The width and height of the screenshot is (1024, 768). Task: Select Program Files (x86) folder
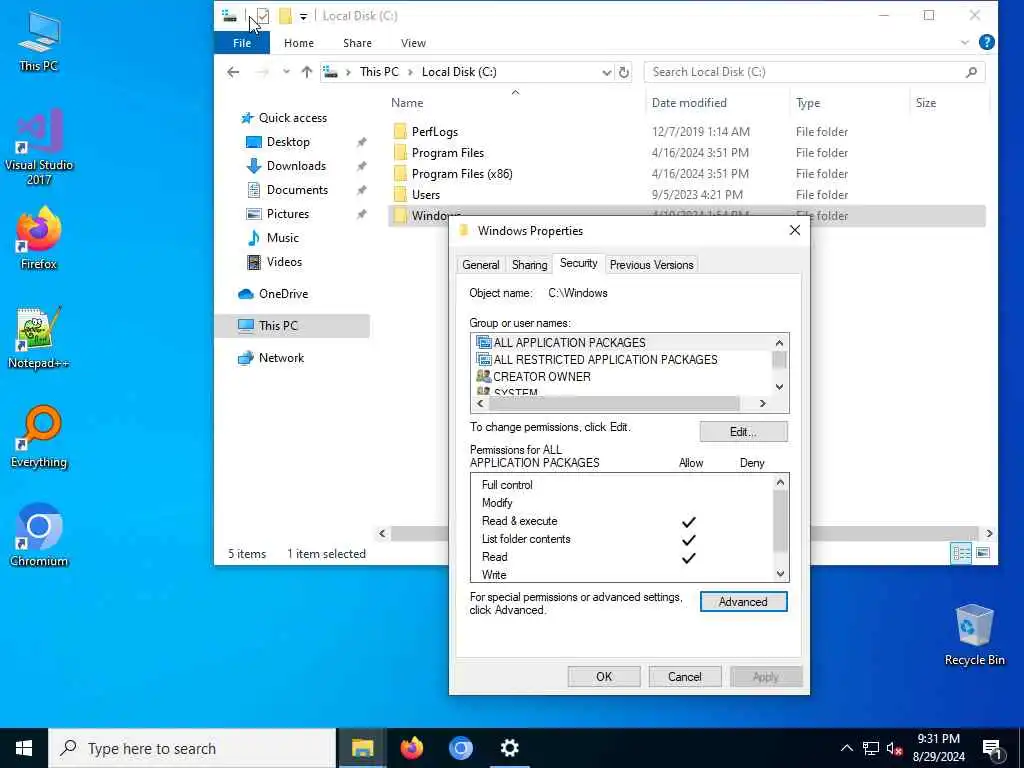462,174
